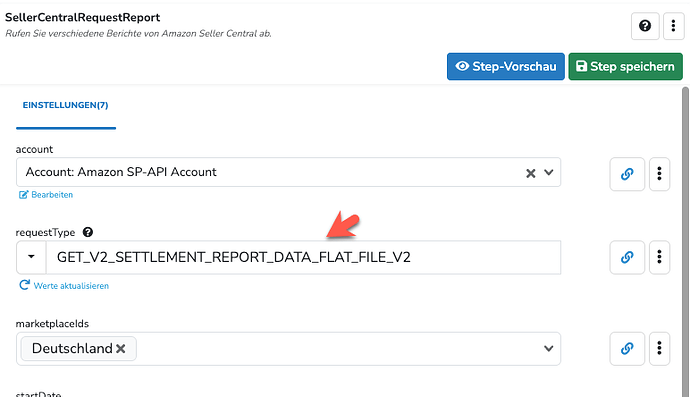Open the requestType dropdown arrow

(31, 257)
